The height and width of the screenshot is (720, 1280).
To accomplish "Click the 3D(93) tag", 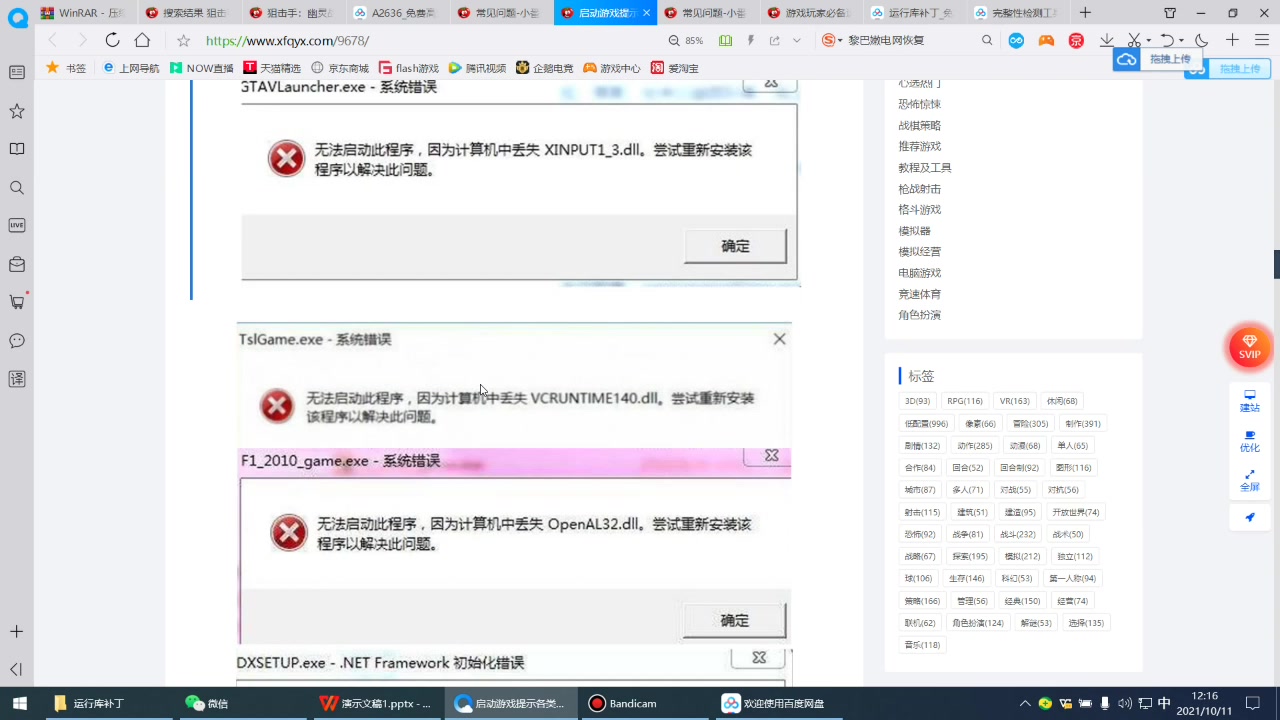I will (917, 401).
